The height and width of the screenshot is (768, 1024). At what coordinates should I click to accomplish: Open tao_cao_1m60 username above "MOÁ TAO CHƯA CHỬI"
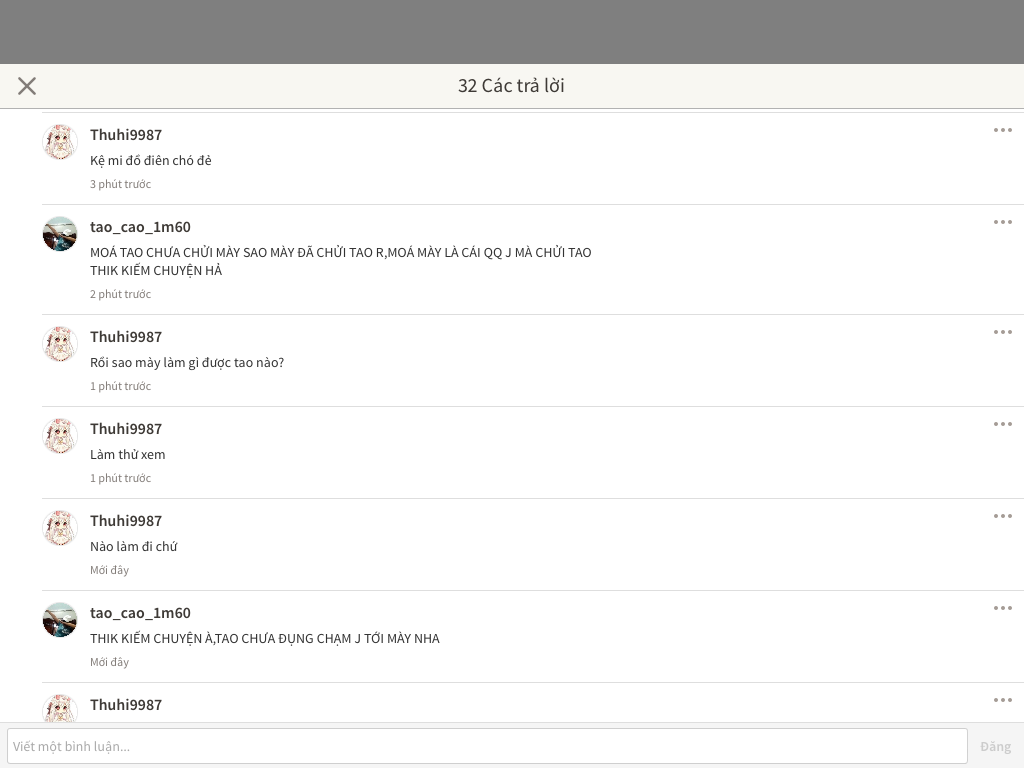click(x=140, y=227)
